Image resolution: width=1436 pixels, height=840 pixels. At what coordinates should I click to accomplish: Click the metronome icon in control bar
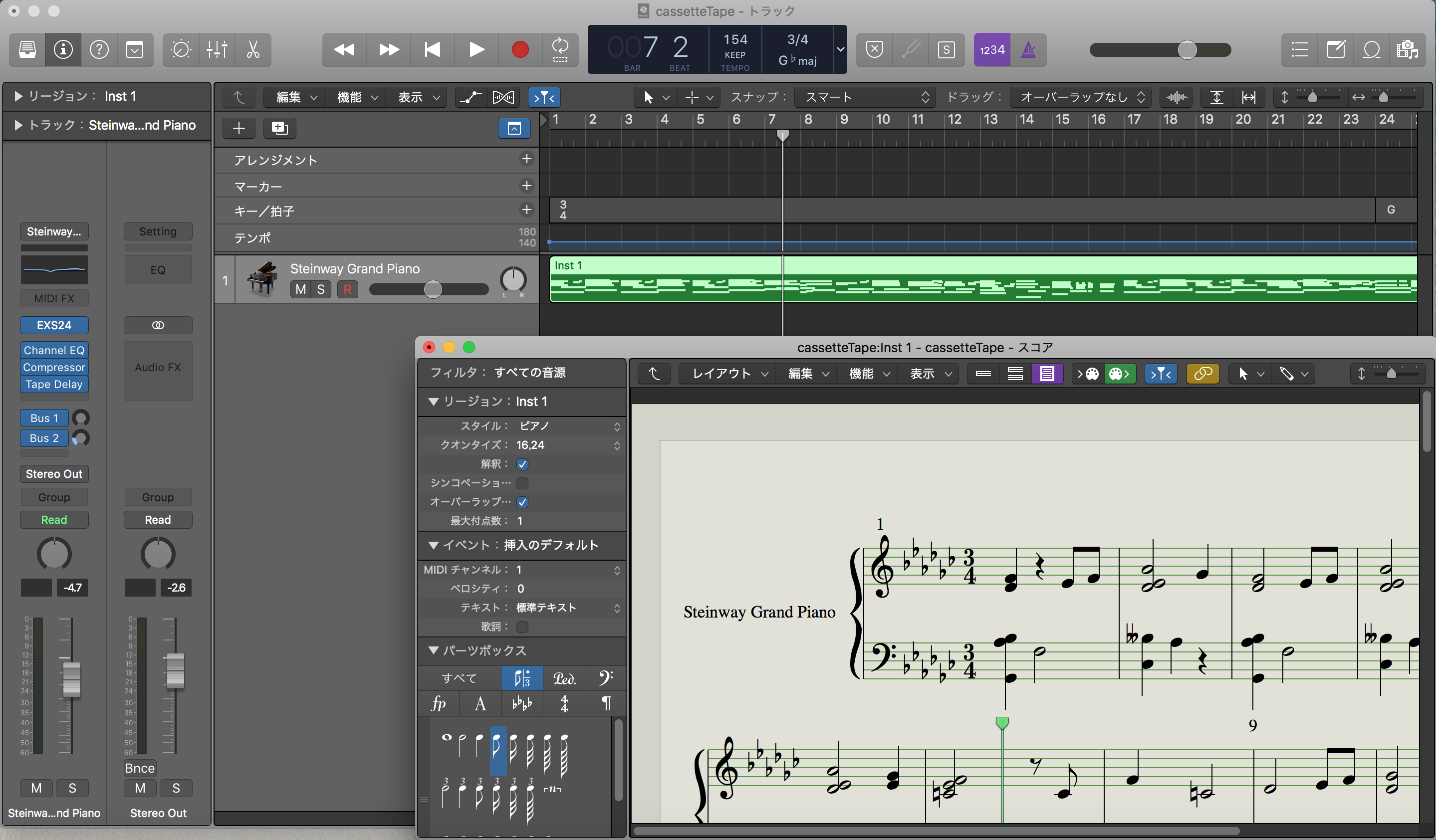tap(1028, 50)
